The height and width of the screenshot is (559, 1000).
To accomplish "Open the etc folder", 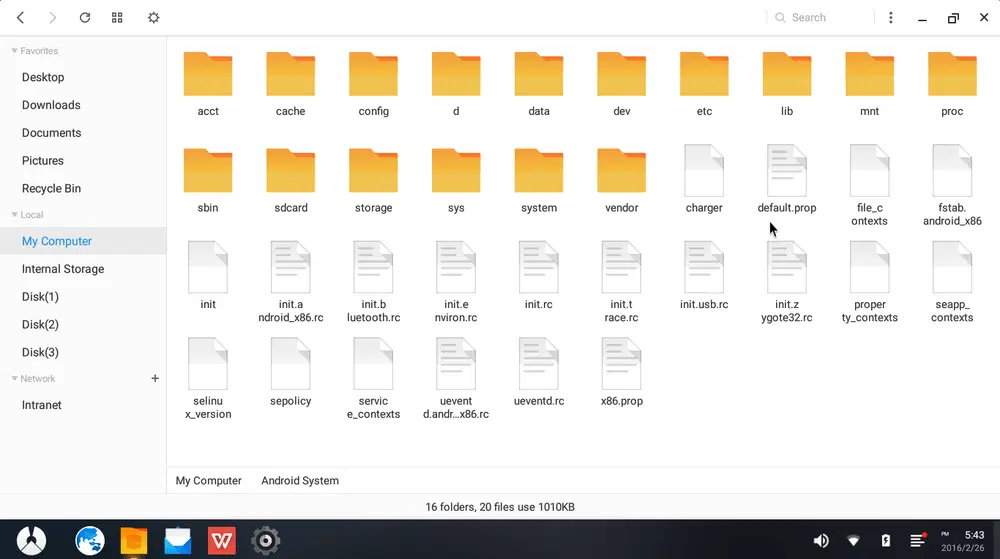I will [x=704, y=84].
